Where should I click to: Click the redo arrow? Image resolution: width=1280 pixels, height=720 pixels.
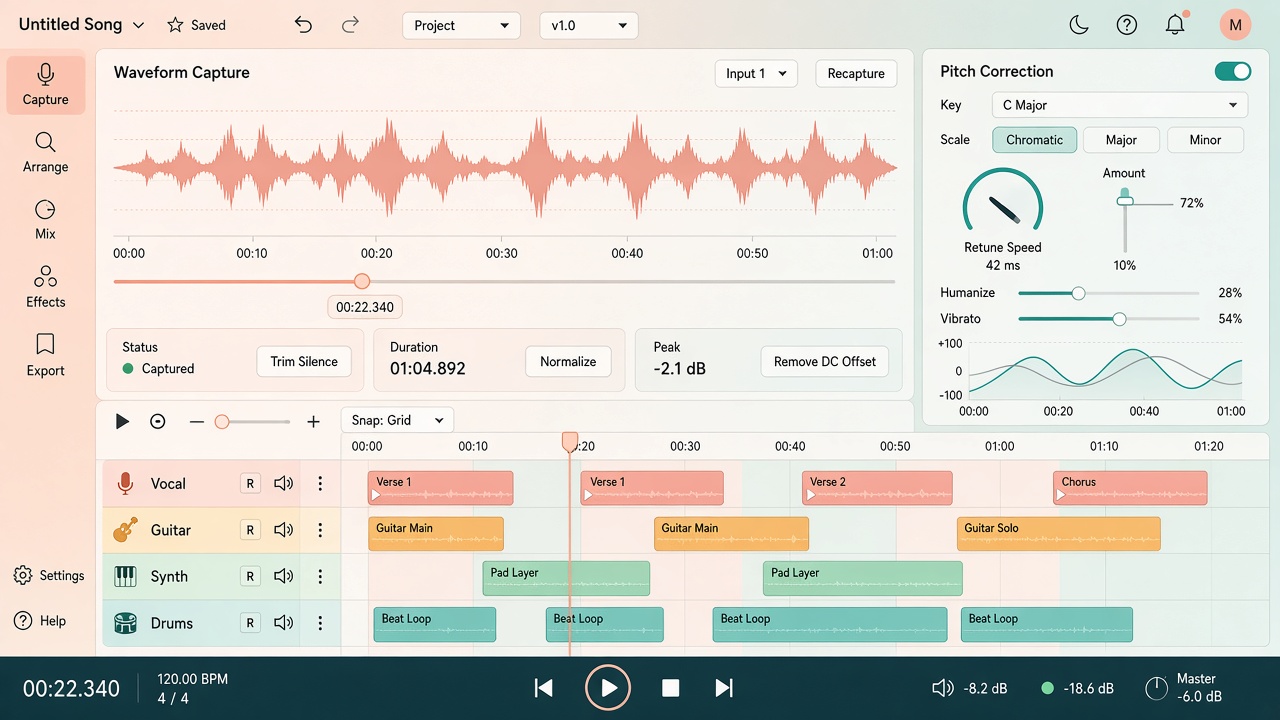pyautogui.click(x=350, y=25)
